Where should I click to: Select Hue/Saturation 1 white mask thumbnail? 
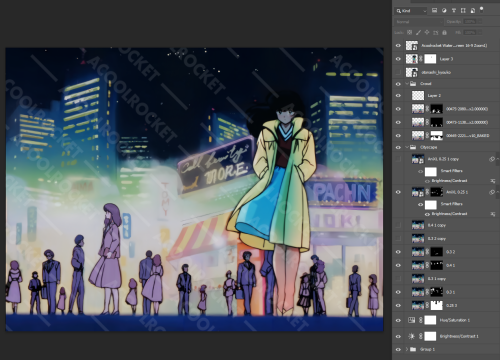[430, 320]
